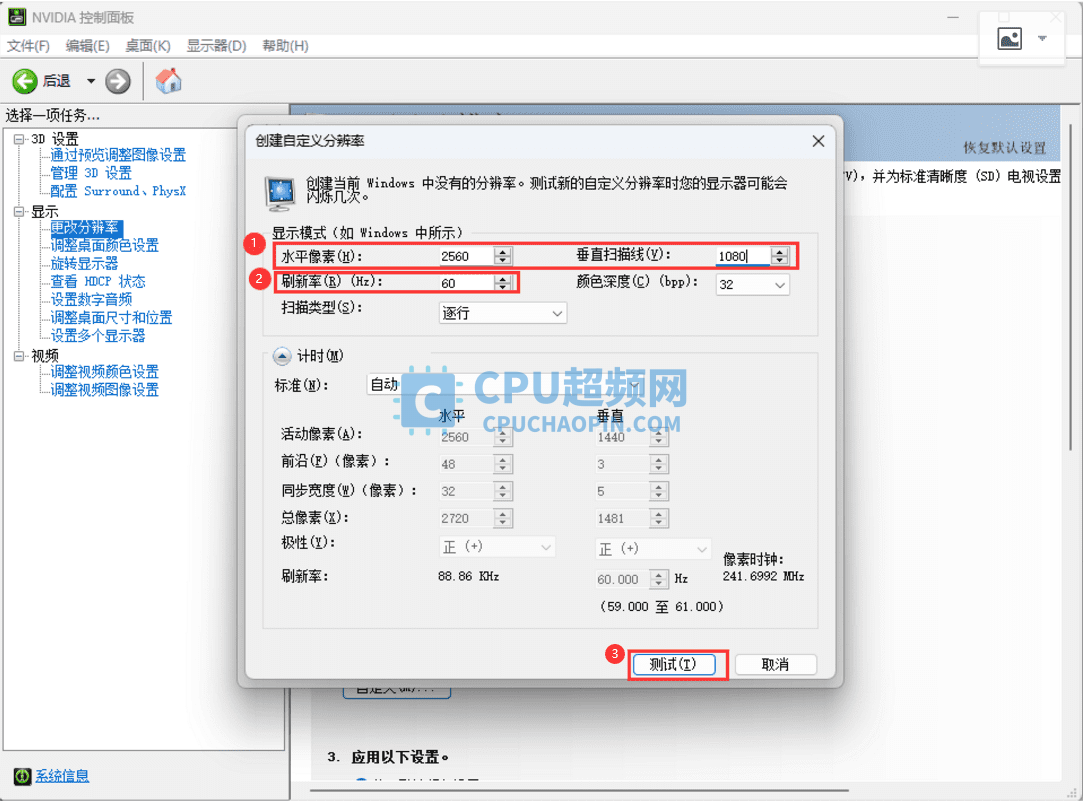
Task: Select 管理 3D 设置 tree item
Action: [x=91, y=173]
